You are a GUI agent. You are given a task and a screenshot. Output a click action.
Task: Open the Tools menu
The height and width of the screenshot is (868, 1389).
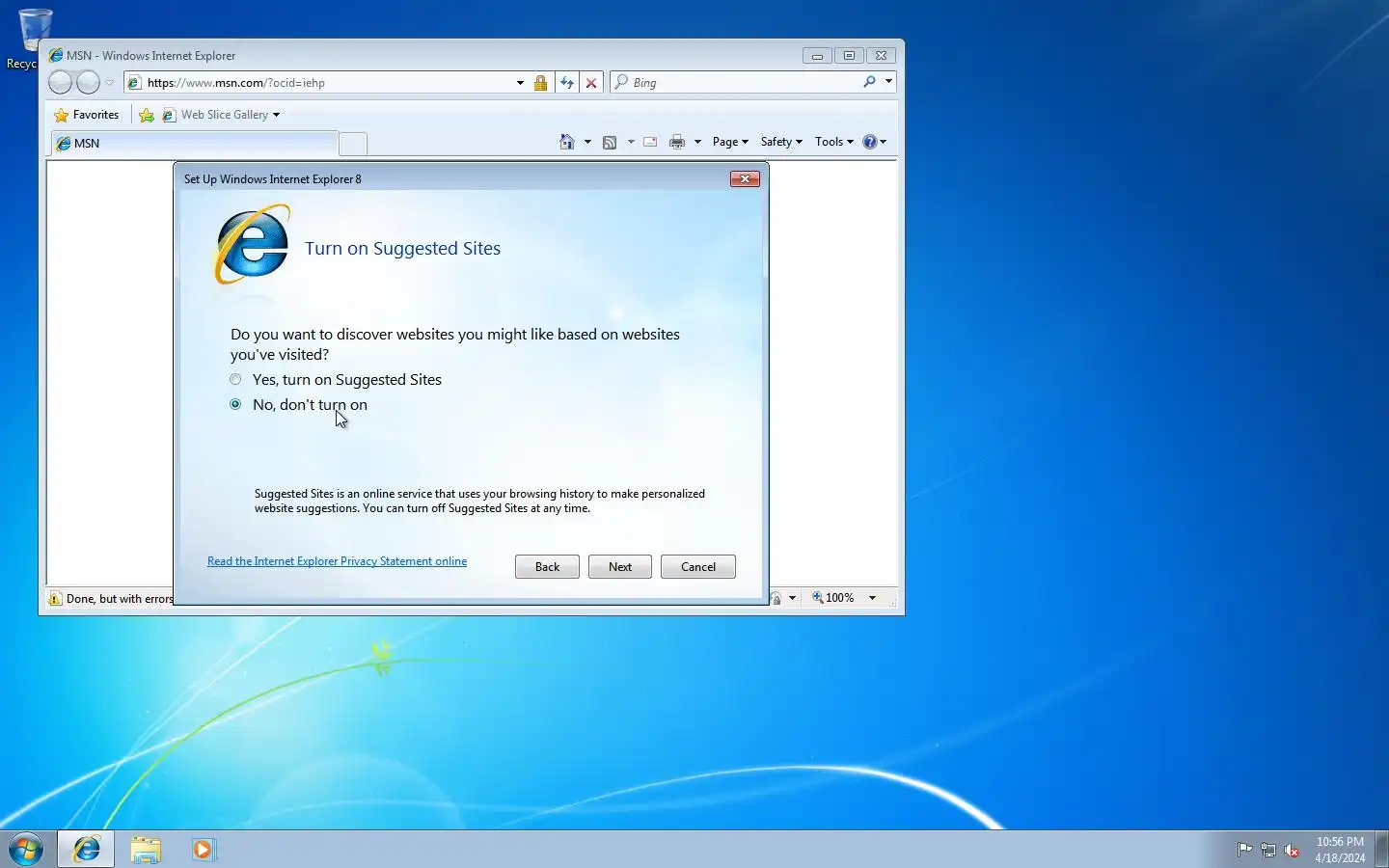click(834, 142)
